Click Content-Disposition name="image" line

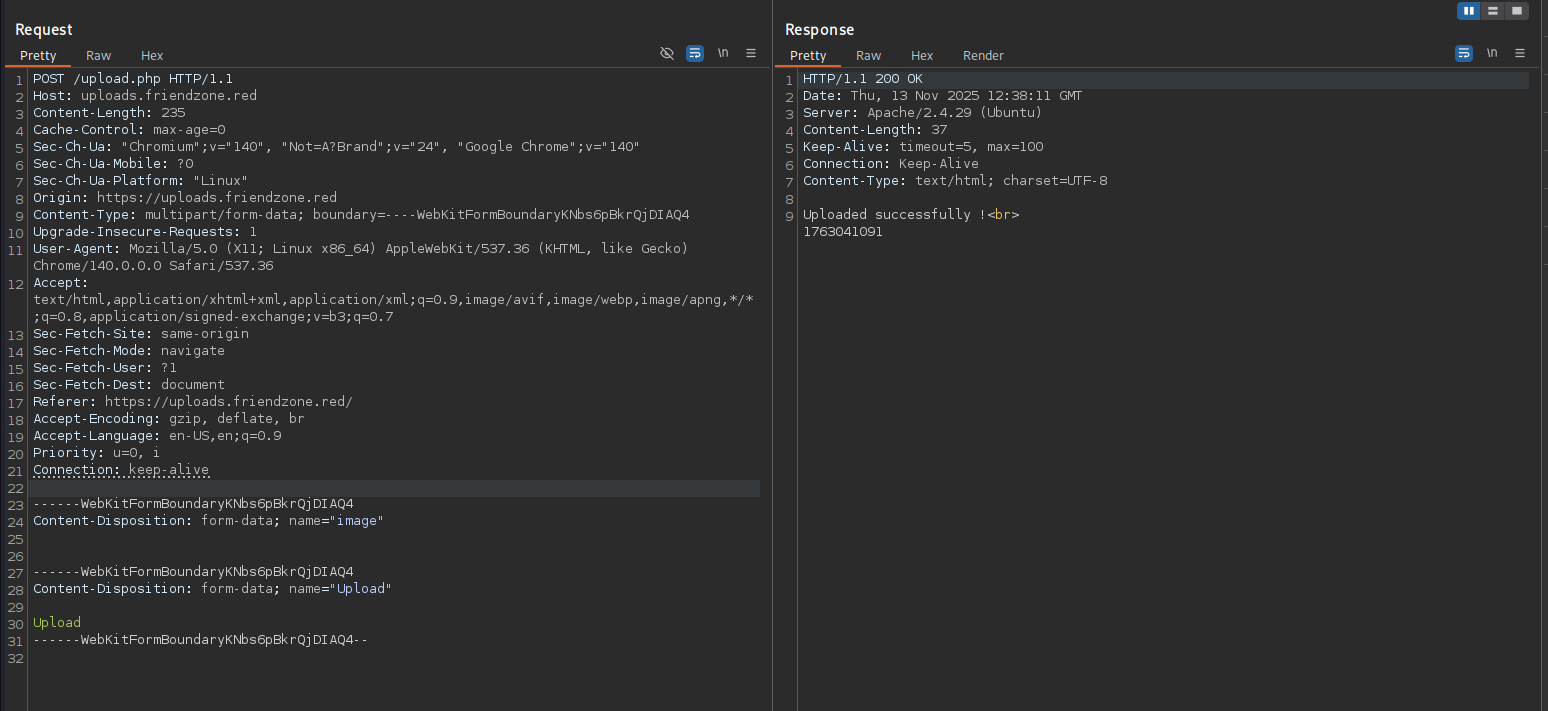209,521
